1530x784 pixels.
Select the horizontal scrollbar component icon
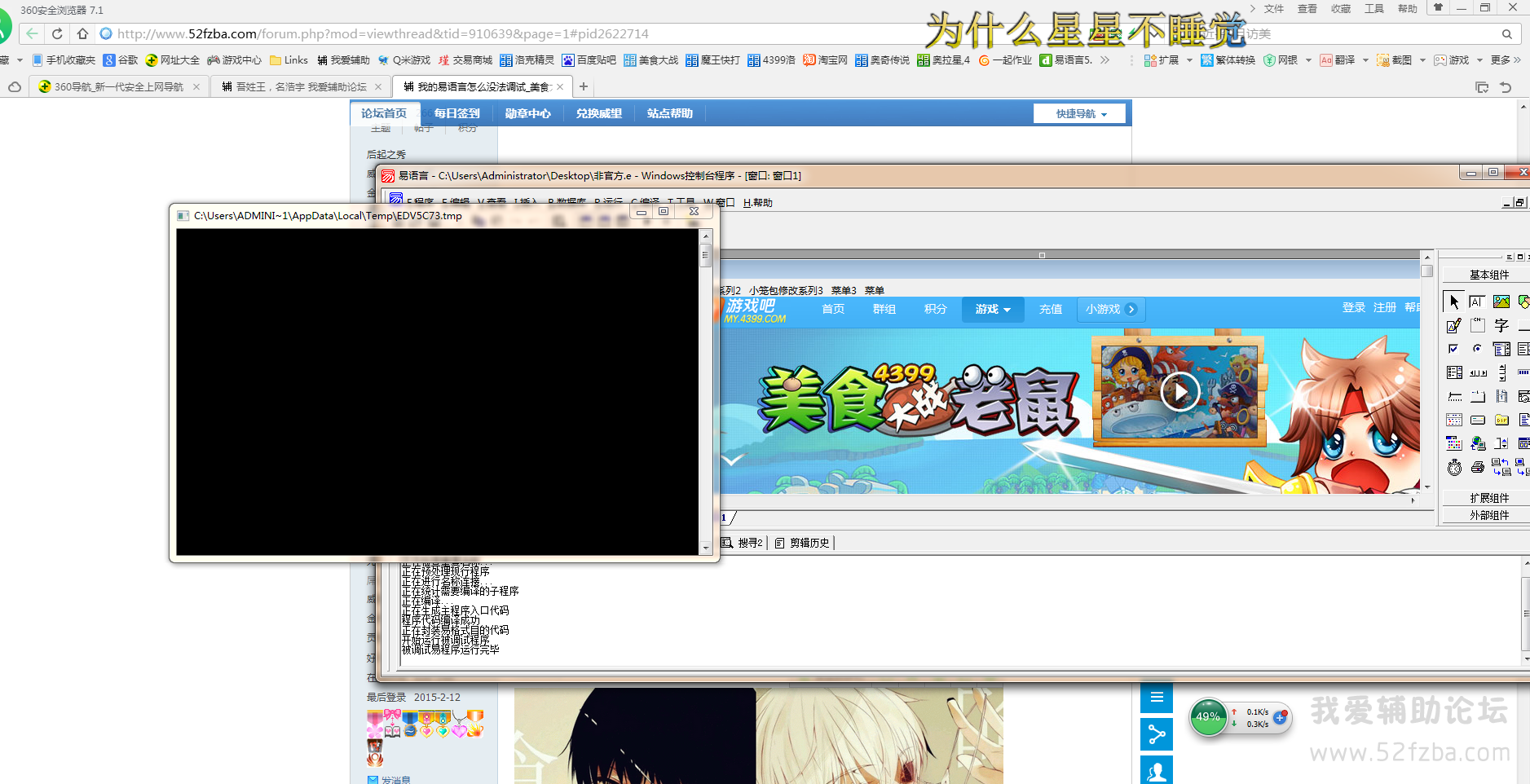pyautogui.click(x=1477, y=372)
